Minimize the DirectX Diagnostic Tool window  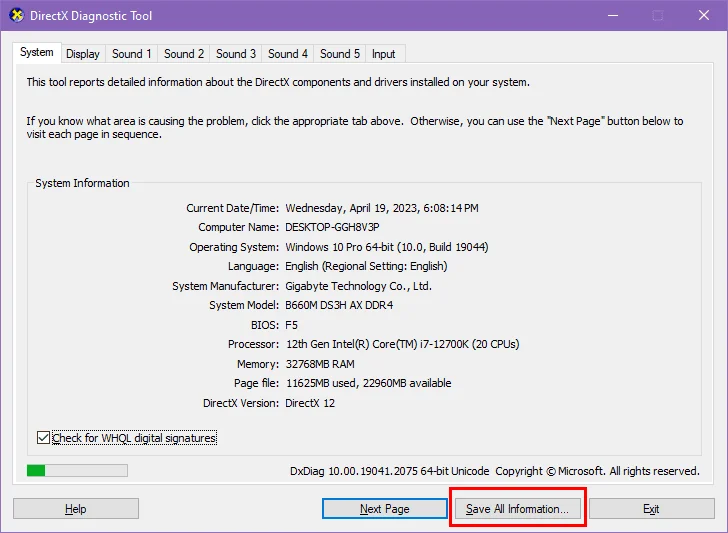(613, 15)
